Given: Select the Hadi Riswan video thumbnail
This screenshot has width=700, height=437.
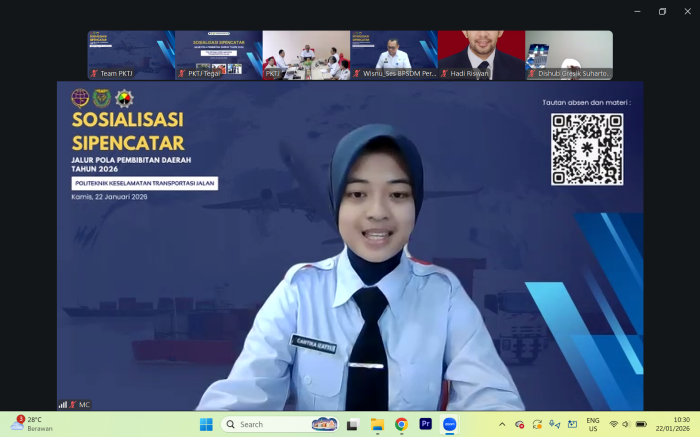Looking at the screenshot, I should pyautogui.click(x=481, y=55).
